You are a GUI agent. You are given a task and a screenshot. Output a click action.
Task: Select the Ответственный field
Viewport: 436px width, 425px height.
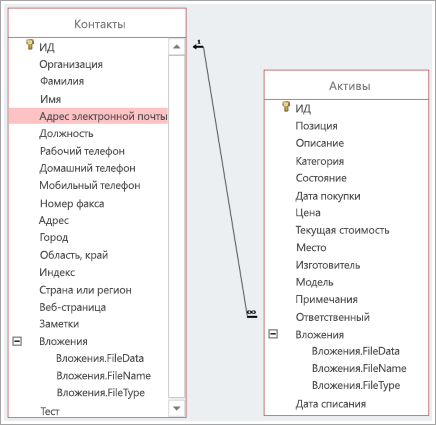tap(333, 317)
